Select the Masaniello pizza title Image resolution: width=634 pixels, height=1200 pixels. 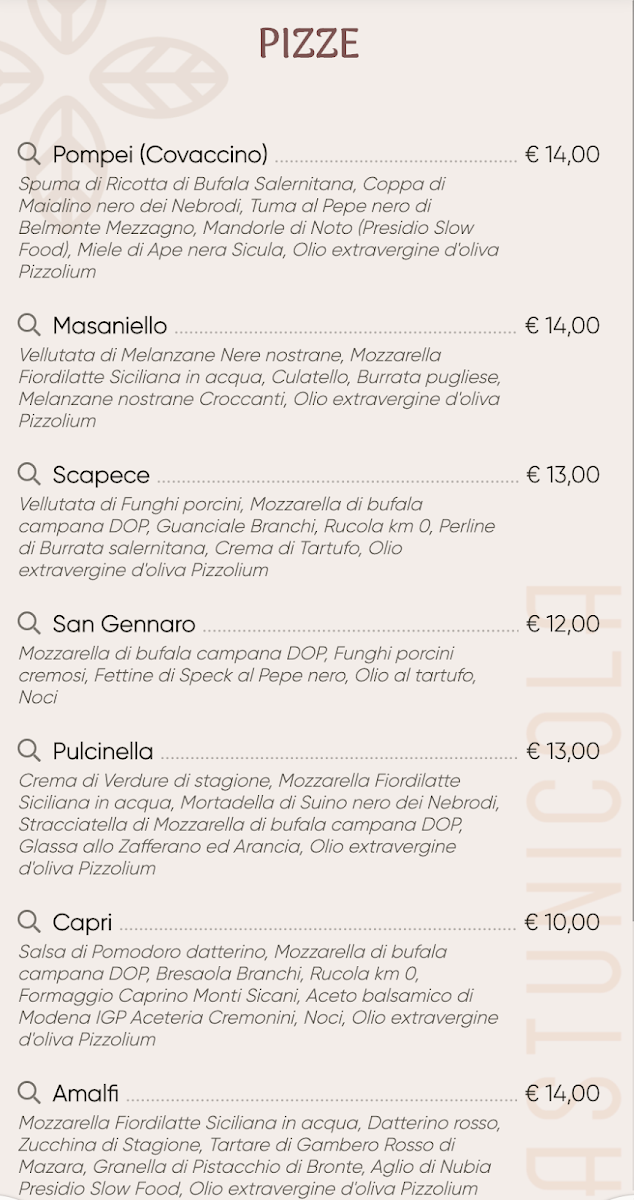coord(110,326)
